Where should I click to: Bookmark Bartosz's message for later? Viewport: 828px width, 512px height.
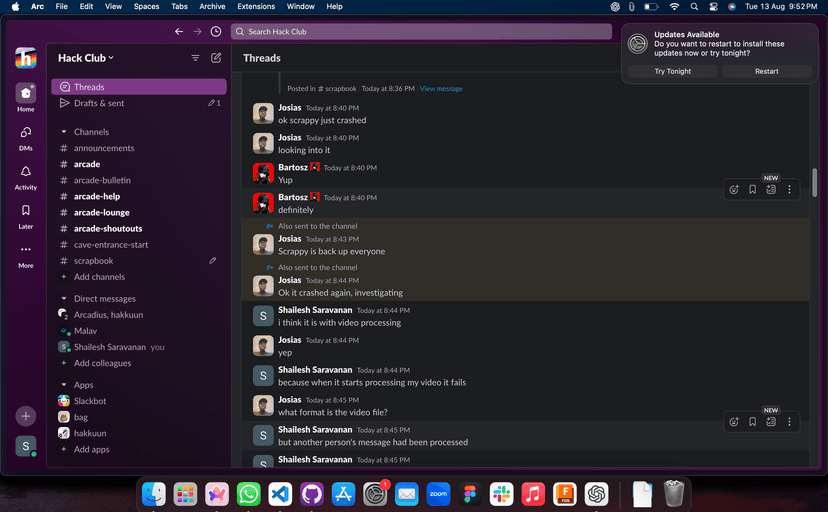753,189
